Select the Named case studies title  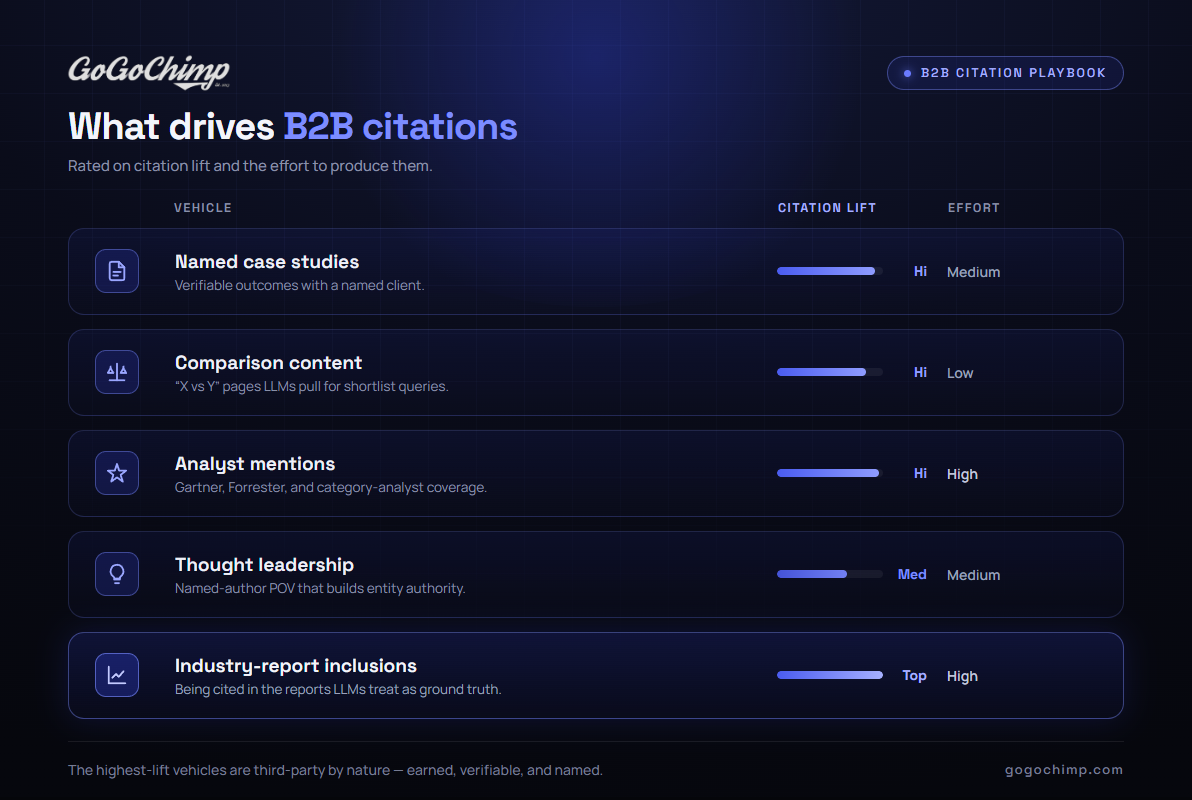267,262
